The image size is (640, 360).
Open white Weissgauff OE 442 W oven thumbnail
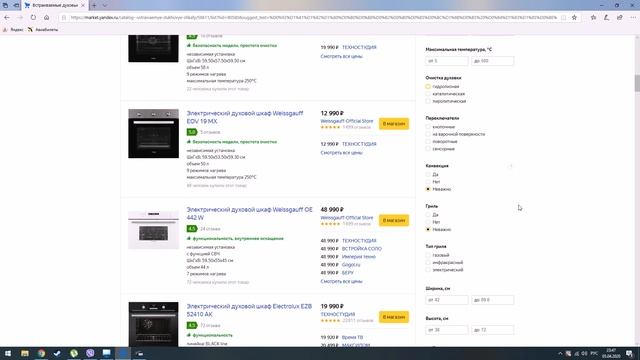click(153, 230)
